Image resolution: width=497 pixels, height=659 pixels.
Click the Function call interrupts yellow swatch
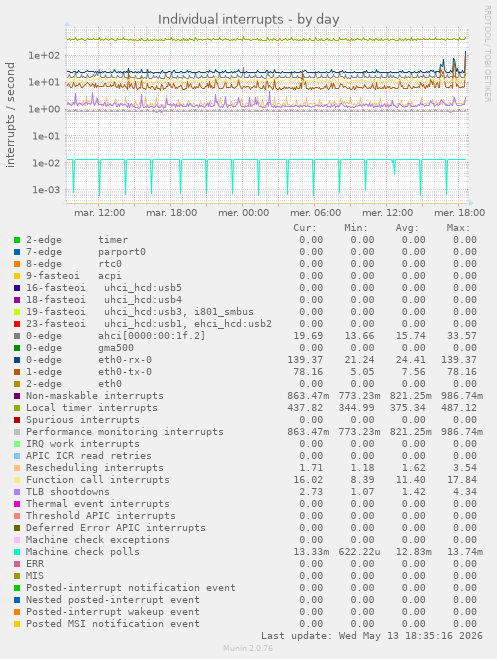click(17, 480)
